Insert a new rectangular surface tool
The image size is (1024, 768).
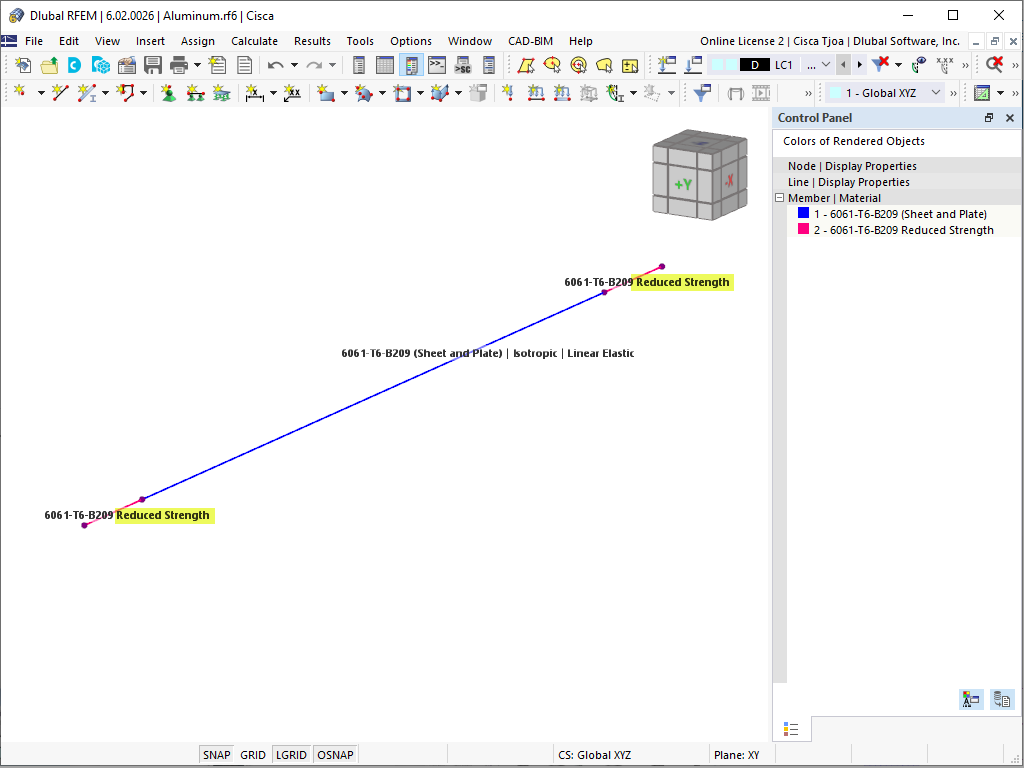pyautogui.click(x=325, y=93)
